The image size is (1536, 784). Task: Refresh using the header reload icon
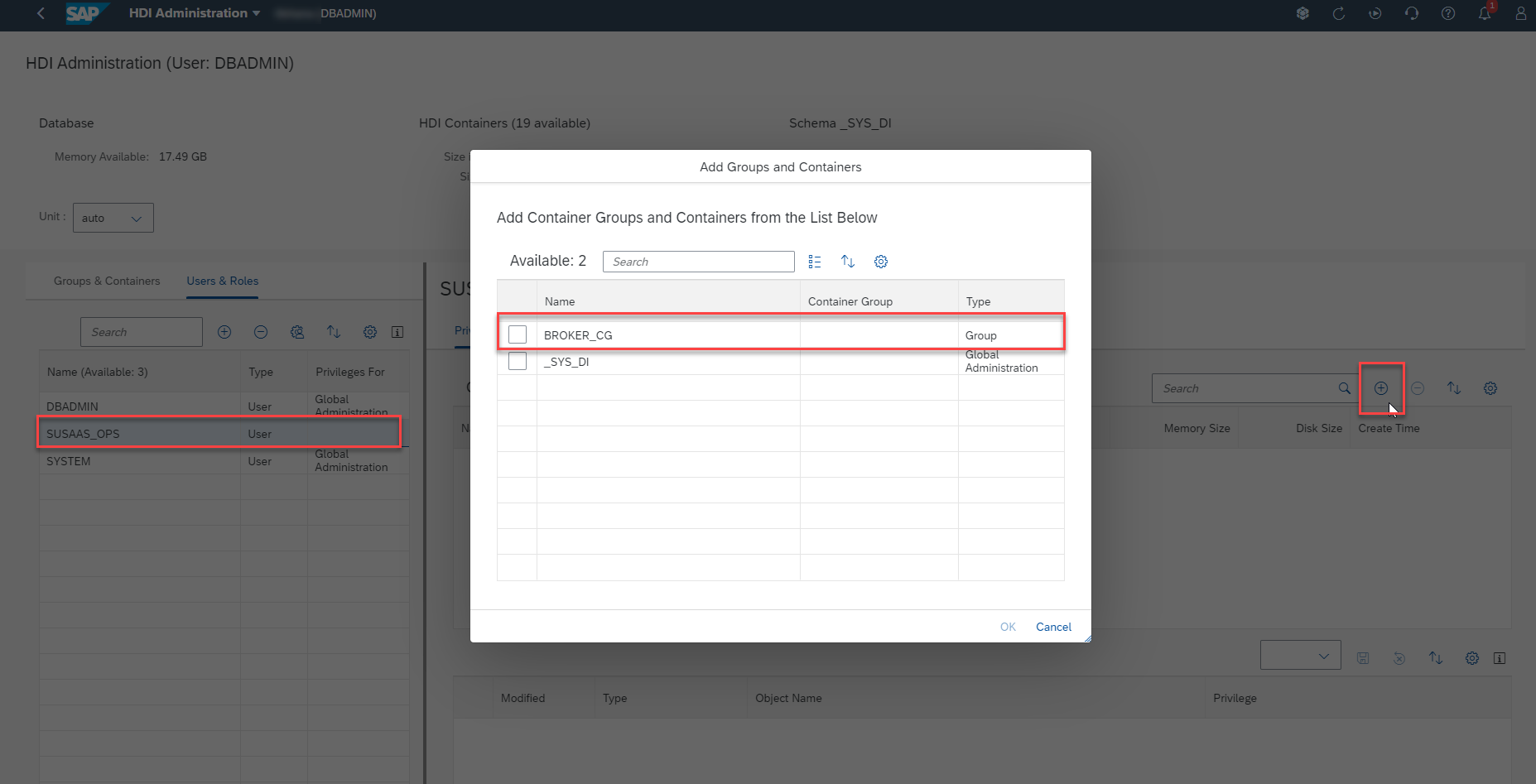coord(1339,13)
